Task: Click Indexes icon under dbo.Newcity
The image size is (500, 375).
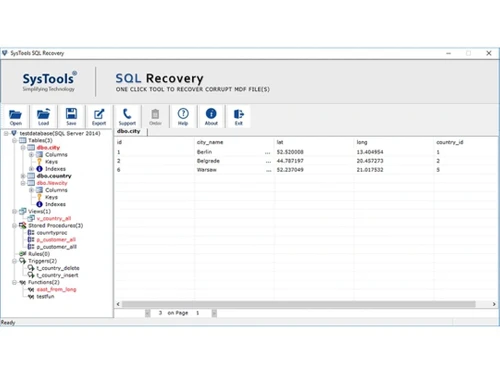Action: [39, 204]
